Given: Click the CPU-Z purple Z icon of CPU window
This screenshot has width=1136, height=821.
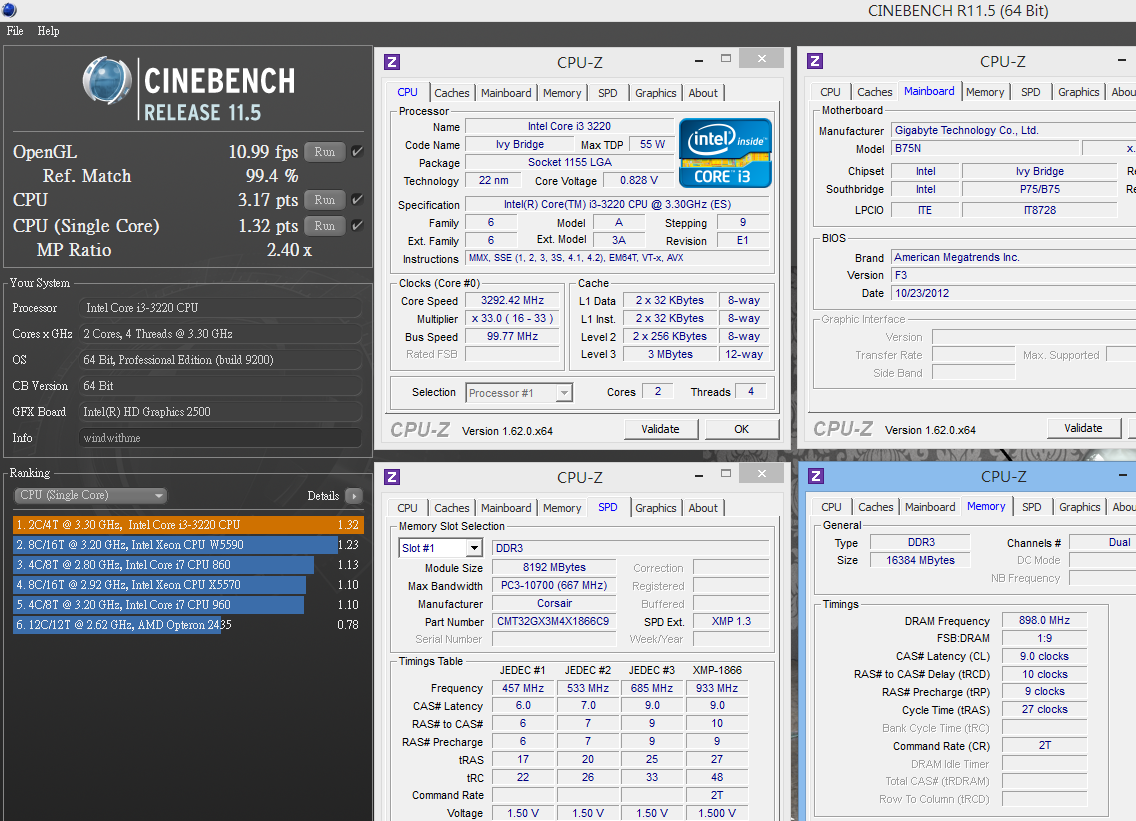Looking at the screenshot, I should (392, 62).
